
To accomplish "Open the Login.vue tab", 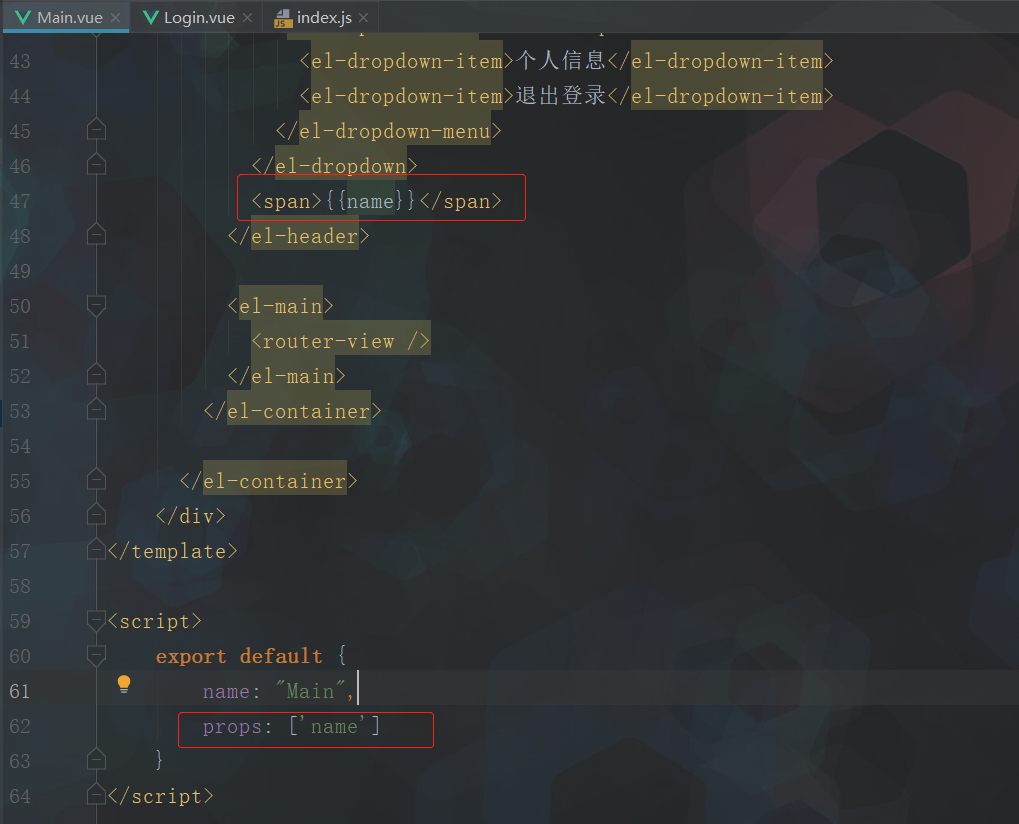I will click(196, 17).
